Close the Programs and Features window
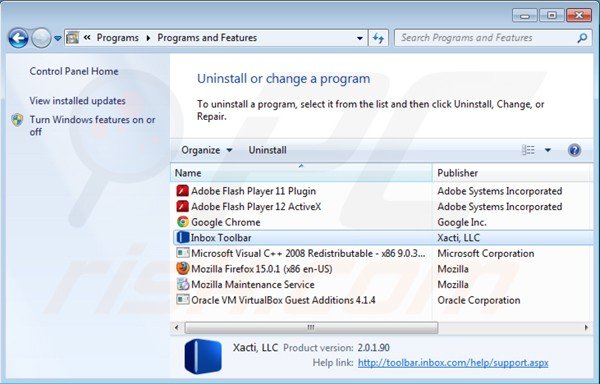 coord(579,15)
